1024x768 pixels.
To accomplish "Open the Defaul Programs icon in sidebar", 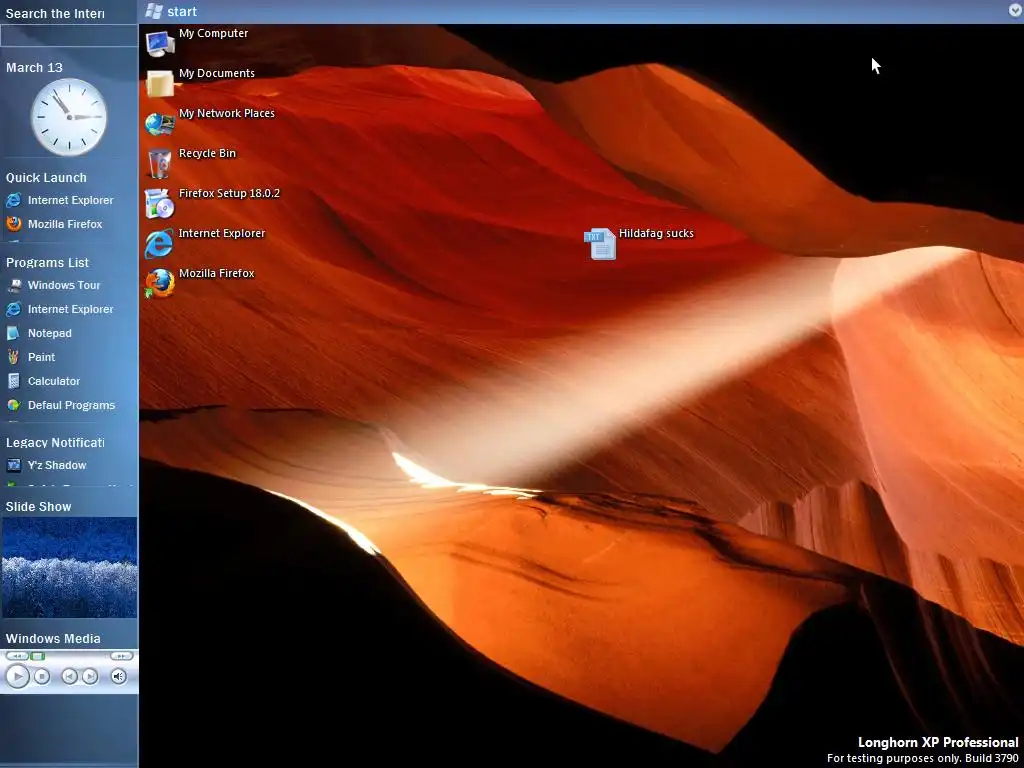I will click(13, 405).
